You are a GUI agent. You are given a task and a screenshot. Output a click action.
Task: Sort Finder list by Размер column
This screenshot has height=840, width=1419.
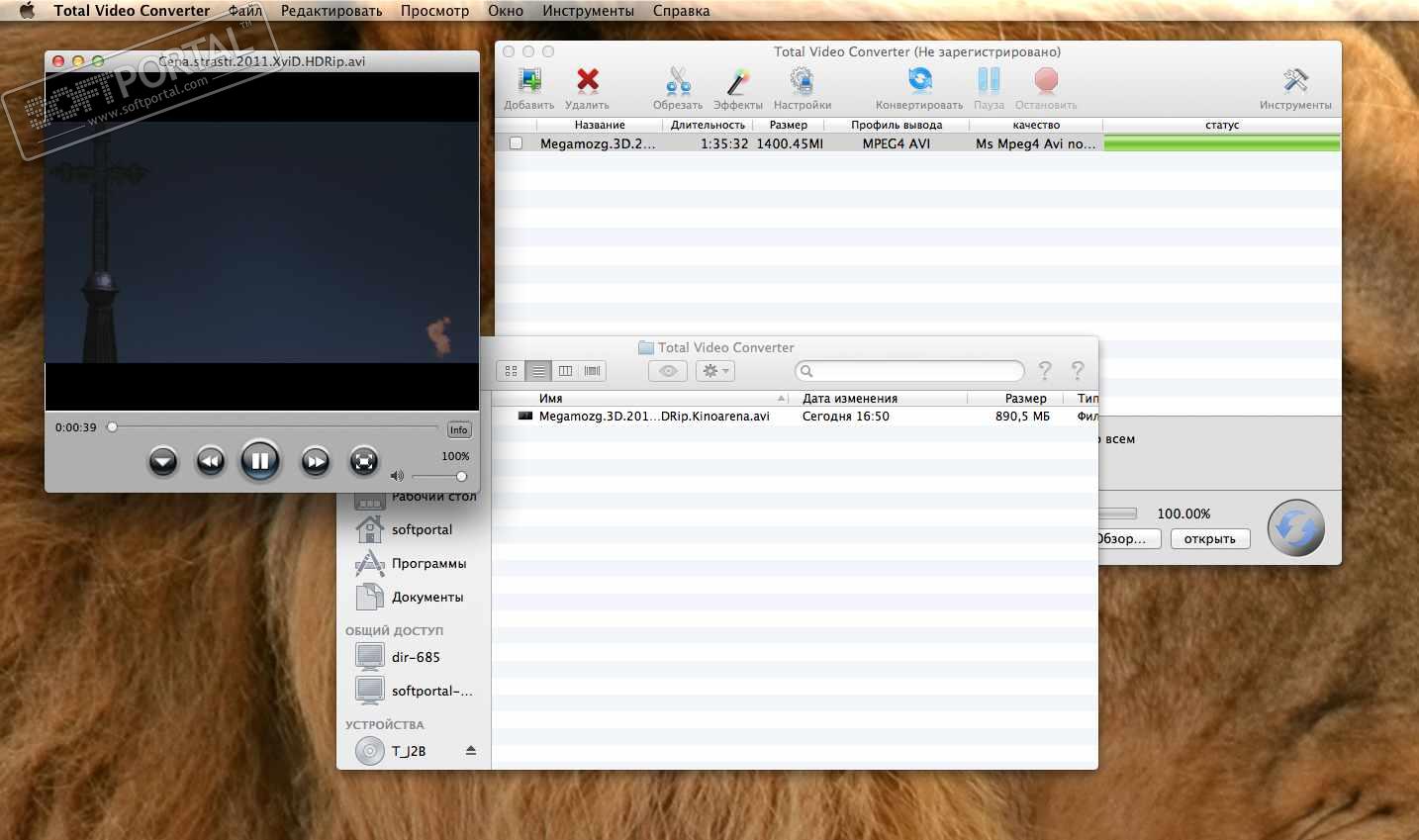[x=1015, y=398]
